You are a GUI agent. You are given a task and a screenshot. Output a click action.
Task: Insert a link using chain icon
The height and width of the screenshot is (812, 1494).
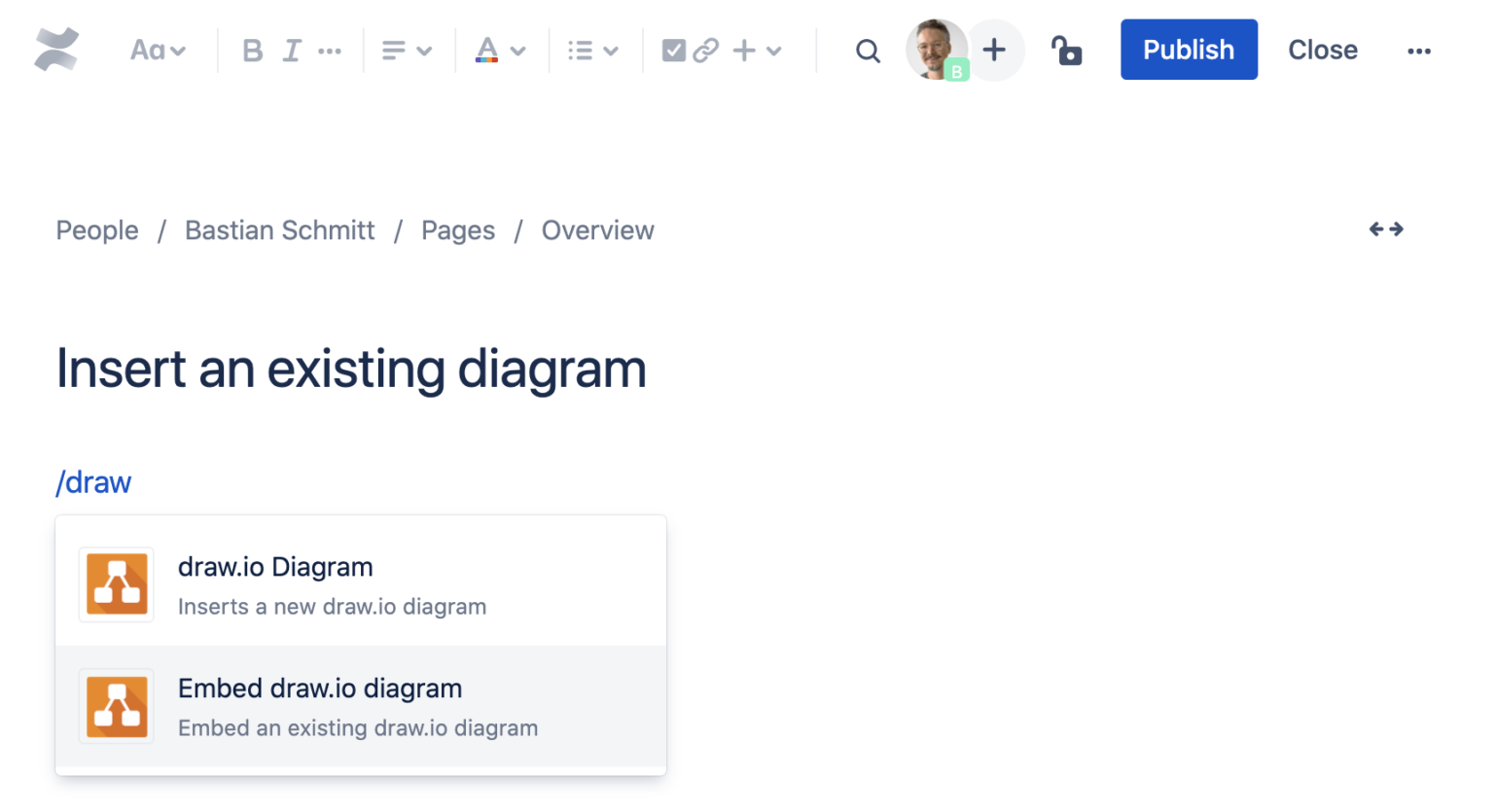706,51
